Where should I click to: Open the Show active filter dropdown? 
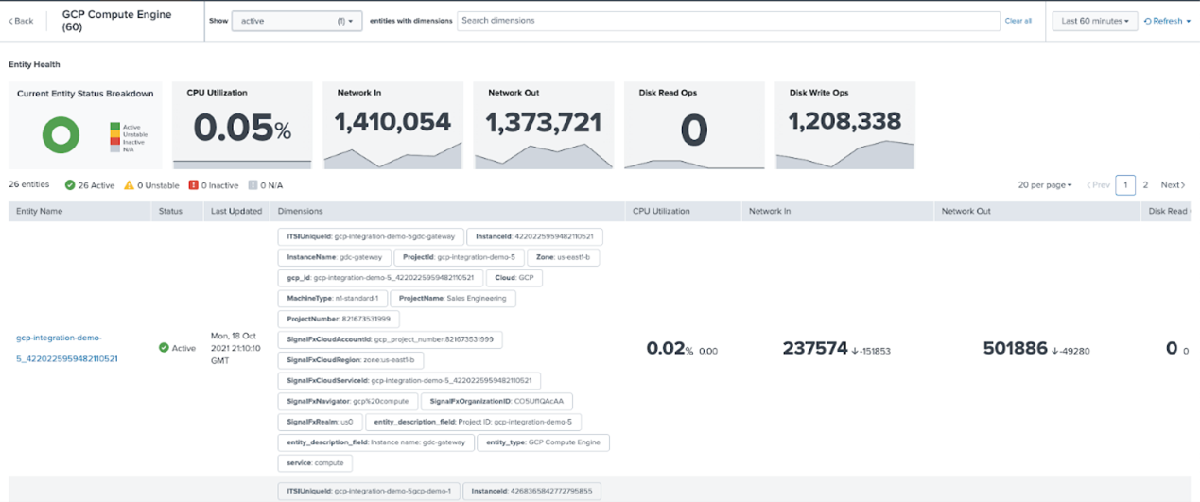[x=296, y=21]
